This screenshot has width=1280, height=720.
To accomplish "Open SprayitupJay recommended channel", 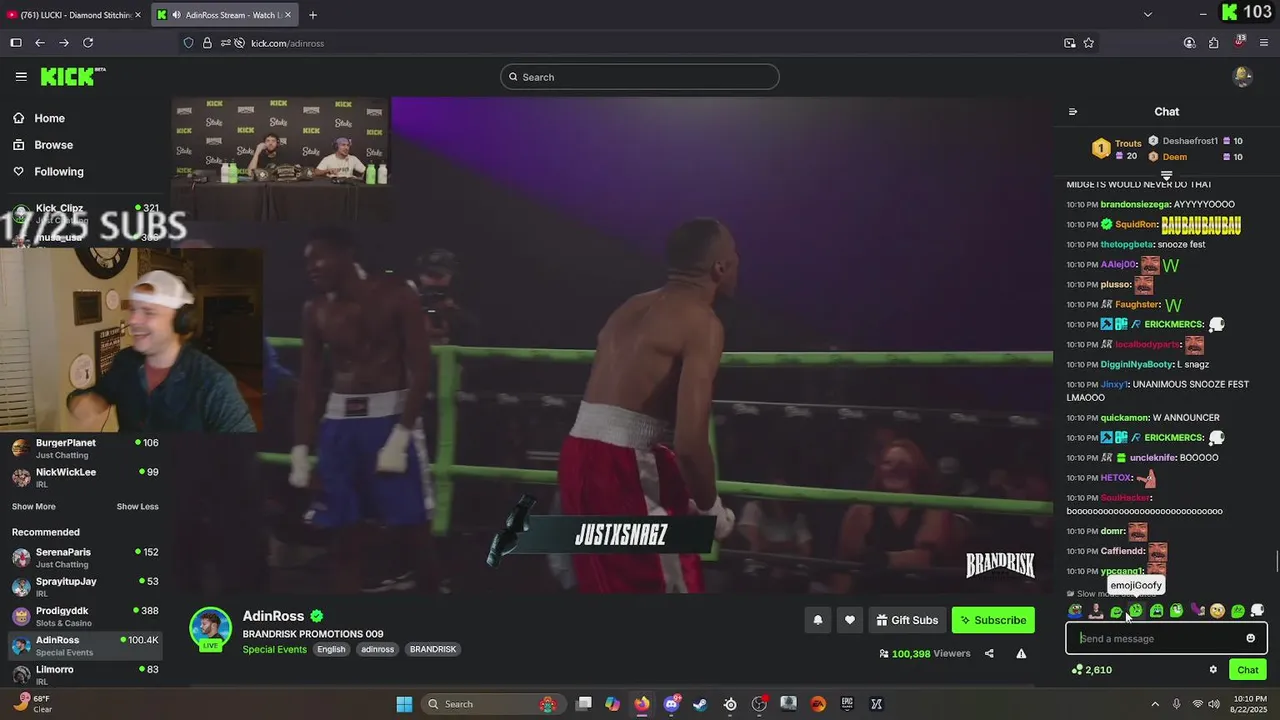I will (x=85, y=587).
